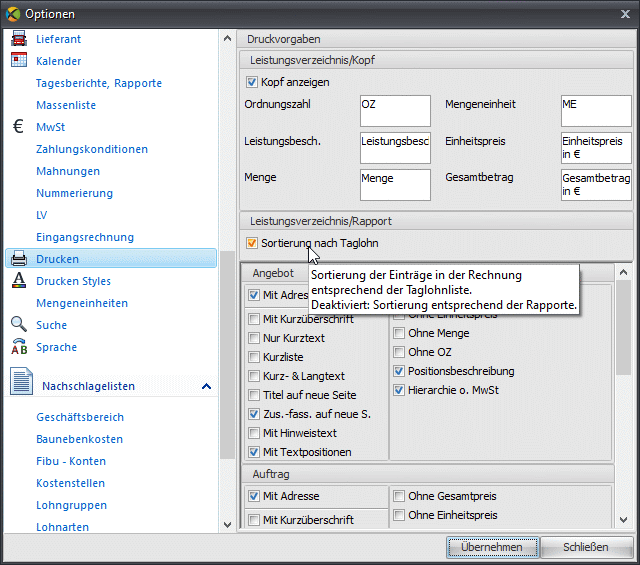Open the Kostenstellen list
Image resolution: width=640 pixels, height=565 pixels.
click(x=71, y=483)
